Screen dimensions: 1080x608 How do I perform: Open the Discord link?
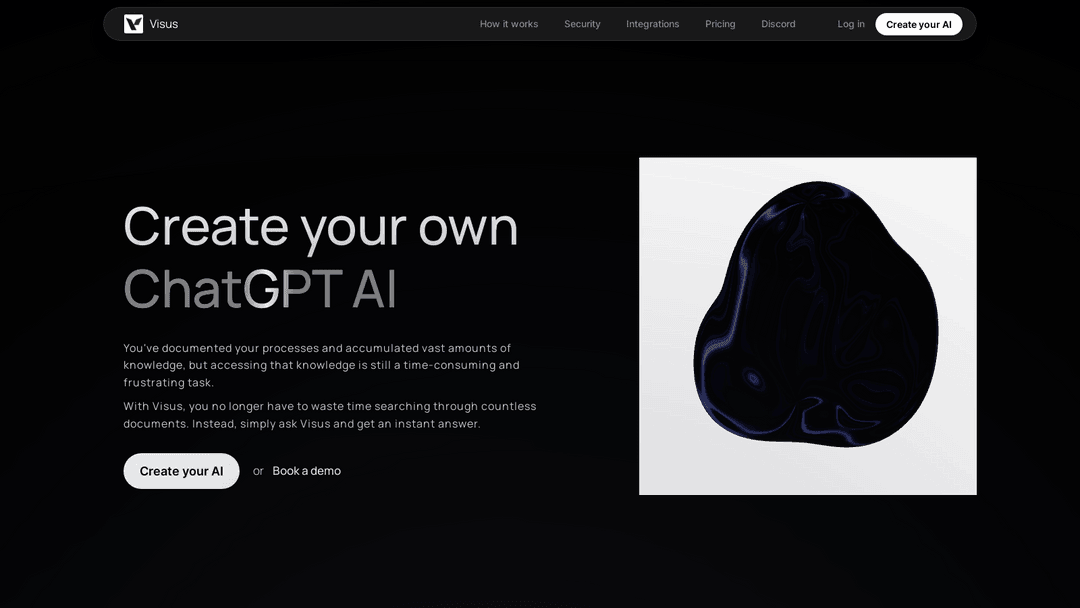click(x=778, y=24)
